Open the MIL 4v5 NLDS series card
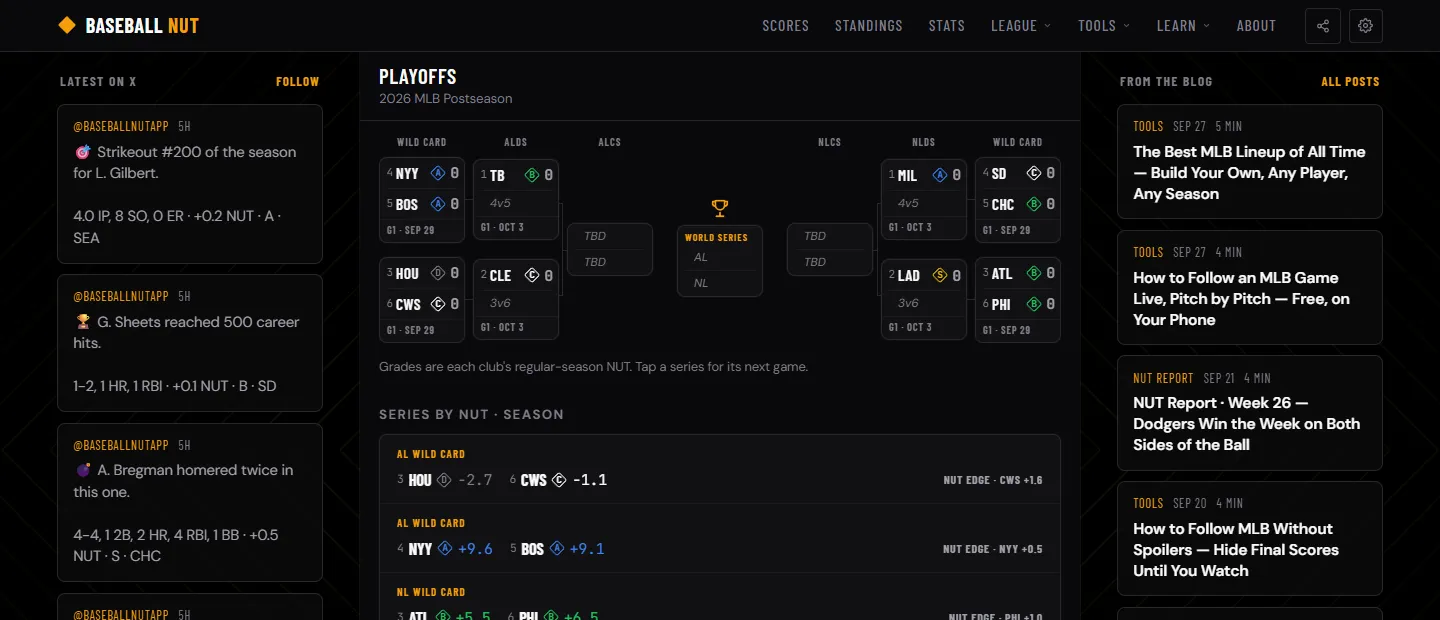1440x620 pixels. pyautogui.click(x=924, y=200)
